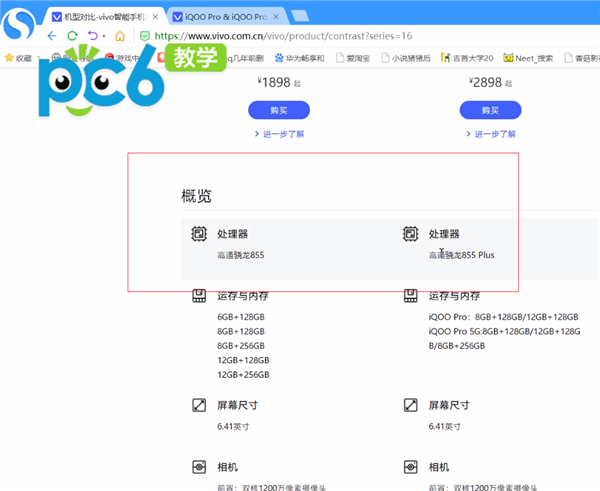Click the green security shield in address bar

coord(145,36)
